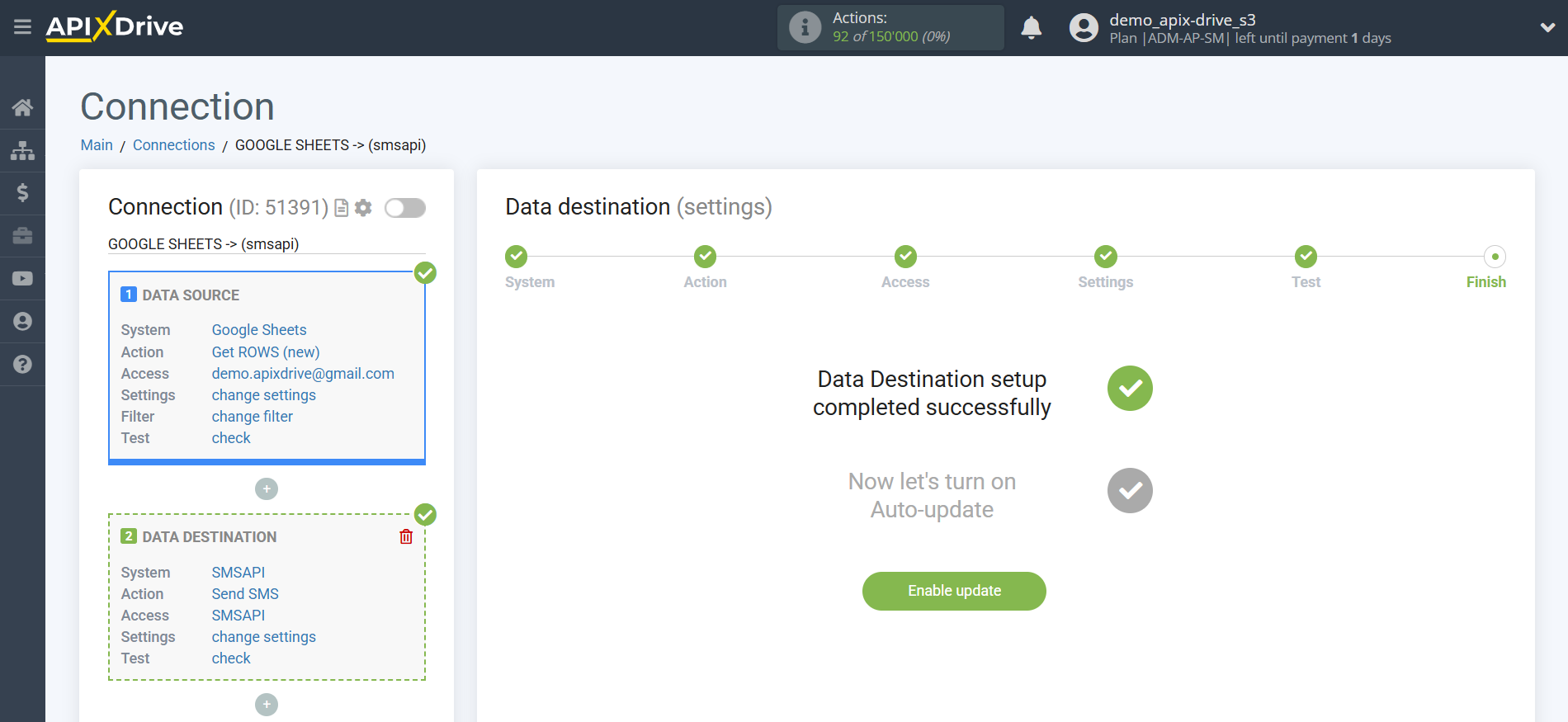Viewport: 1568px width, 722px height.
Task: Delete the Data Destination block via trash icon
Action: click(x=406, y=536)
